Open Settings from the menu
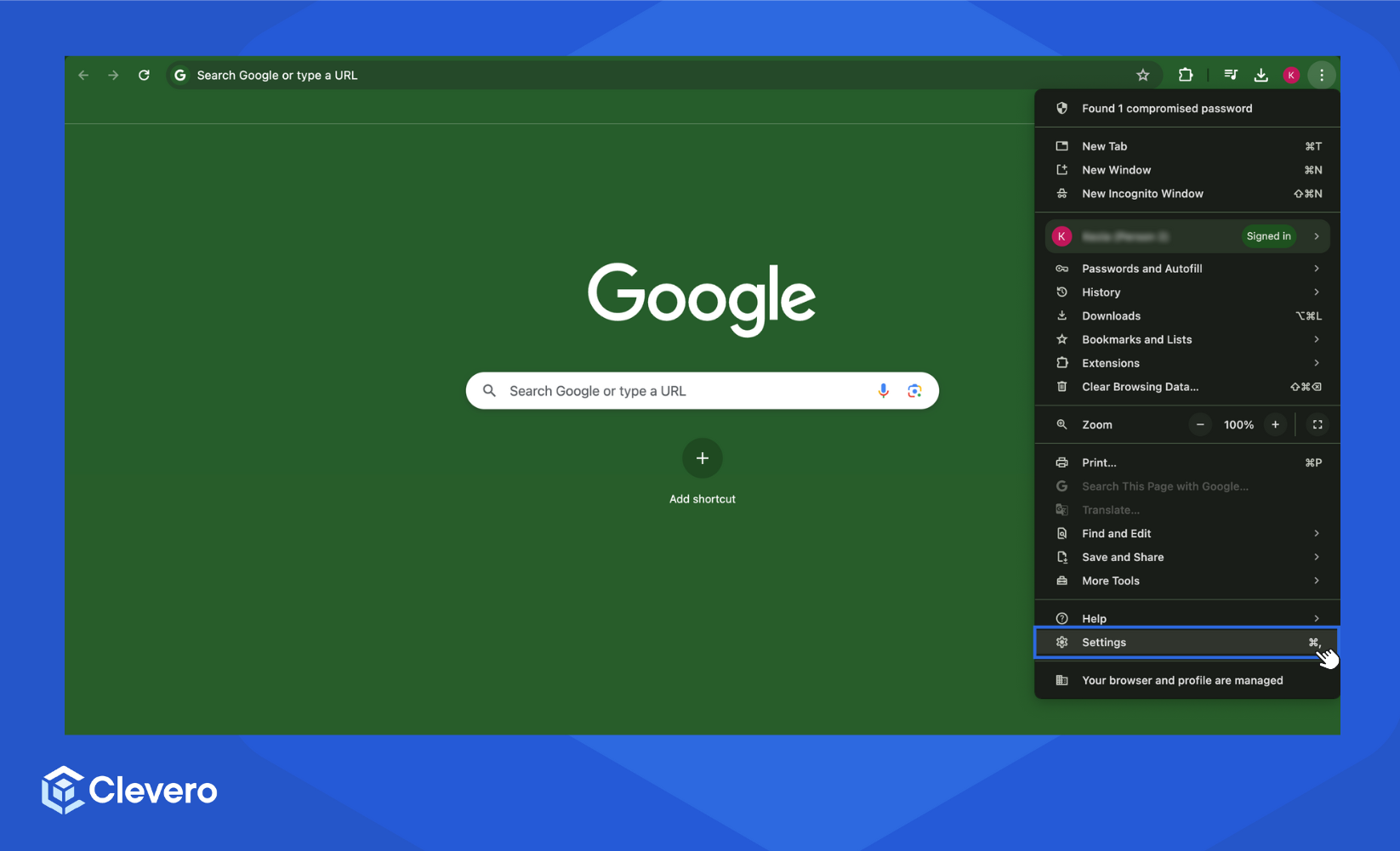The height and width of the screenshot is (851, 1400). (x=1187, y=643)
